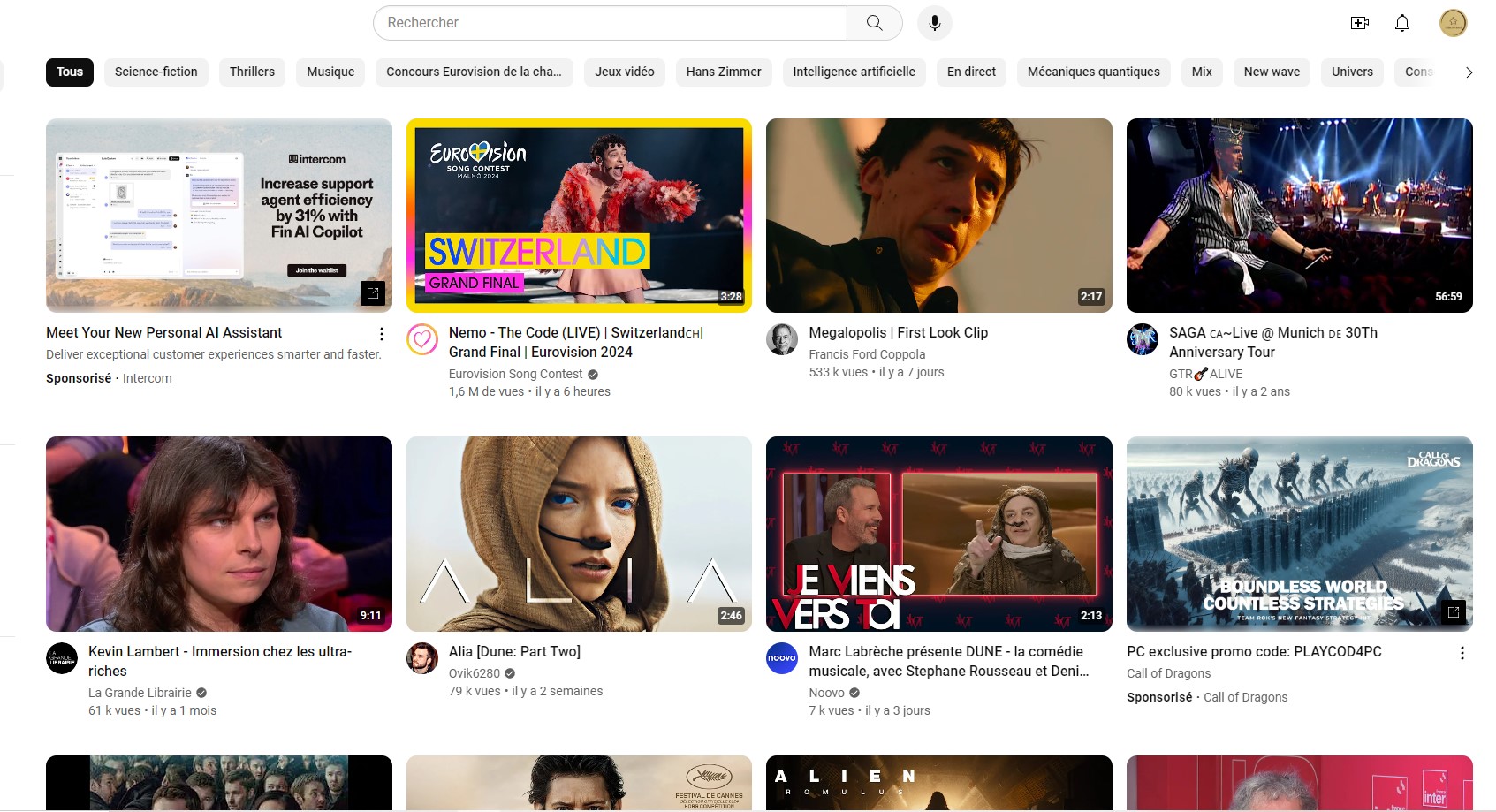
Task: Open the user account avatar menu
Action: click(x=1453, y=23)
